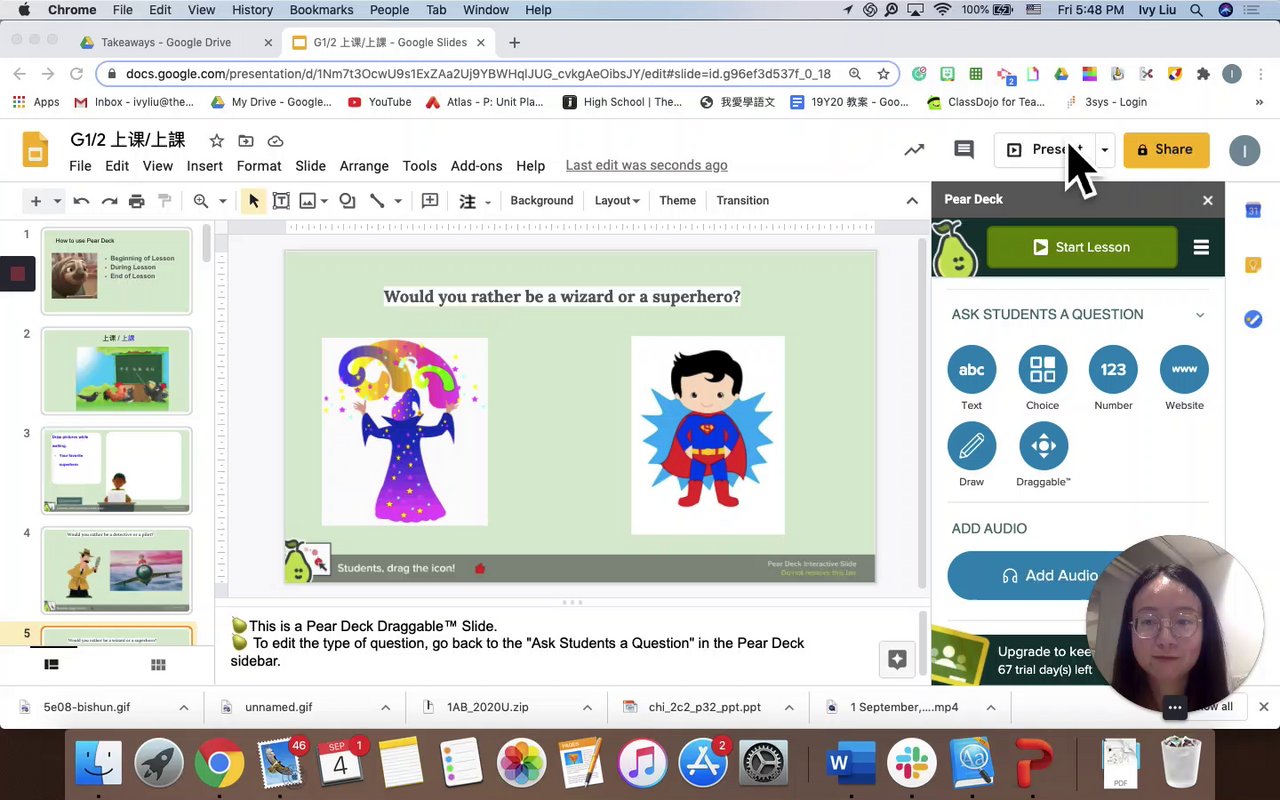This screenshot has width=1280, height=800.
Task: Open Google Keep side panel icon
Action: (x=1253, y=265)
